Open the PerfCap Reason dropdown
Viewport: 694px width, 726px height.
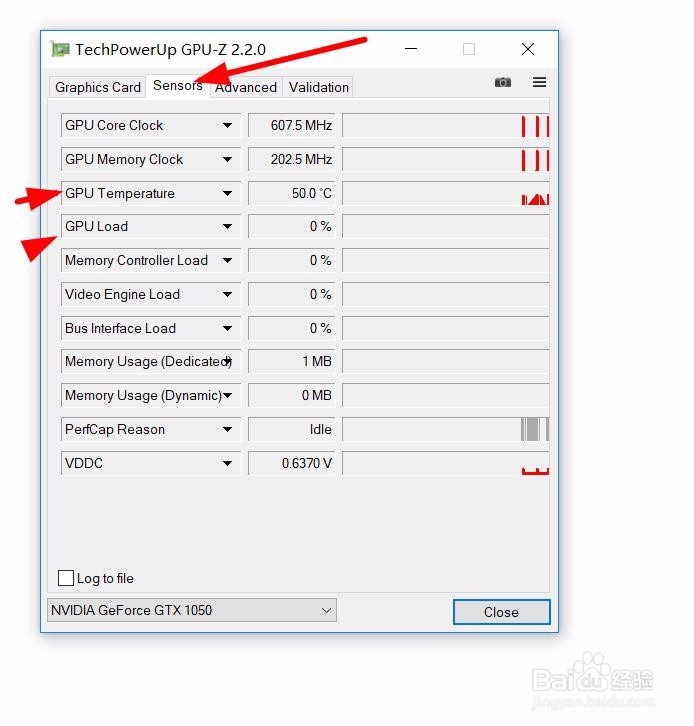coord(227,429)
